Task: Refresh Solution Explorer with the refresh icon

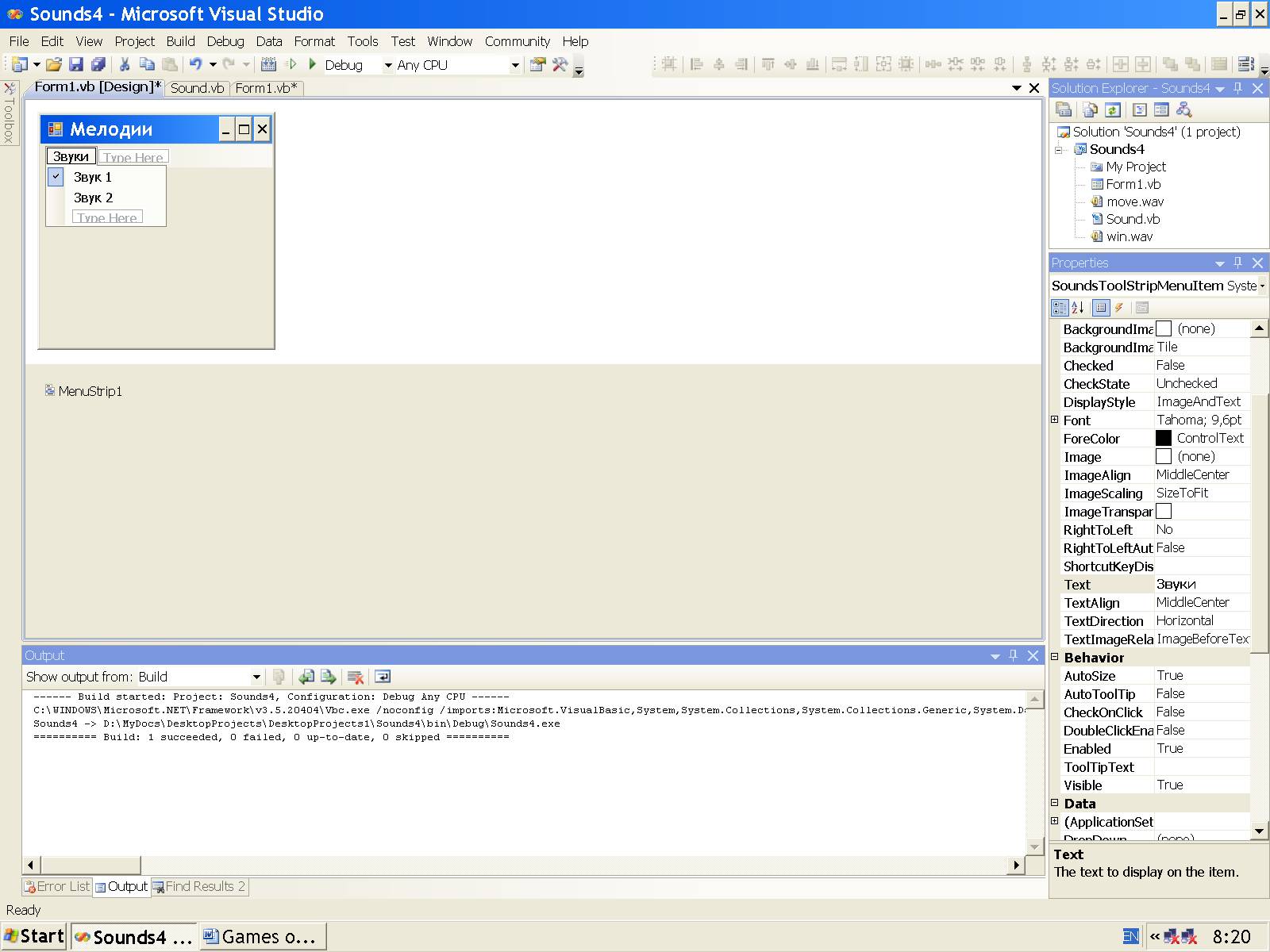Action: pos(1113,110)
